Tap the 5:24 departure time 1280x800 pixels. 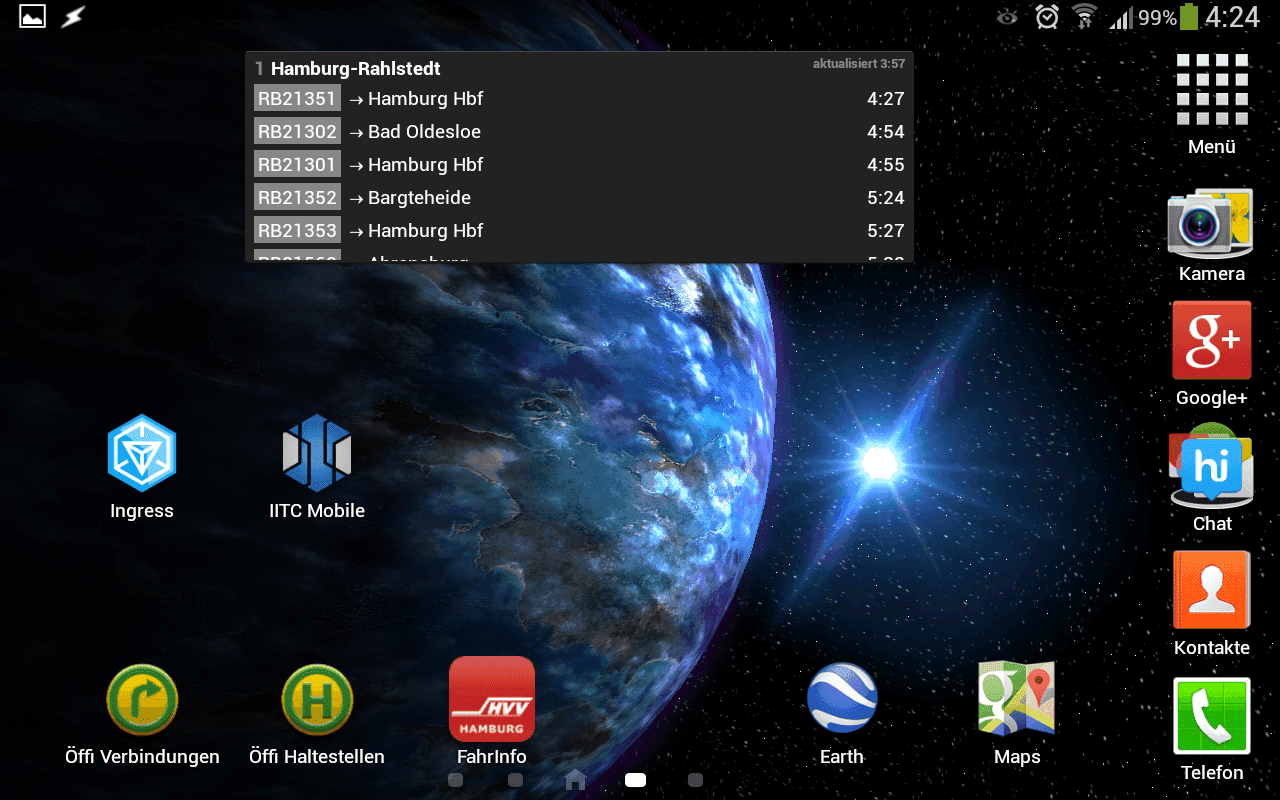pyautogui.click(x=886, y=198)
